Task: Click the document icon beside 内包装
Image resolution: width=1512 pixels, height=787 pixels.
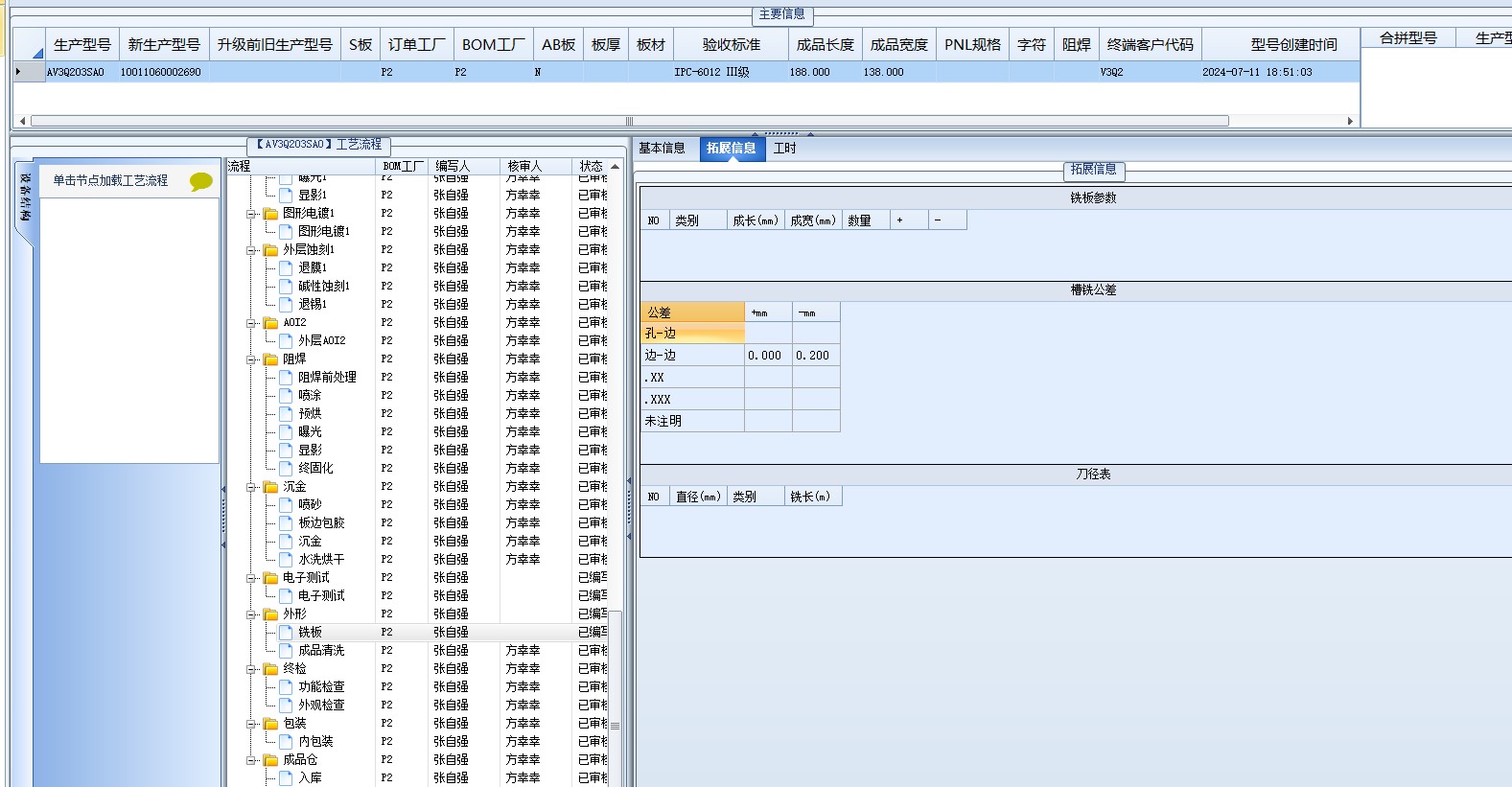Action: (x=286, y=742)
